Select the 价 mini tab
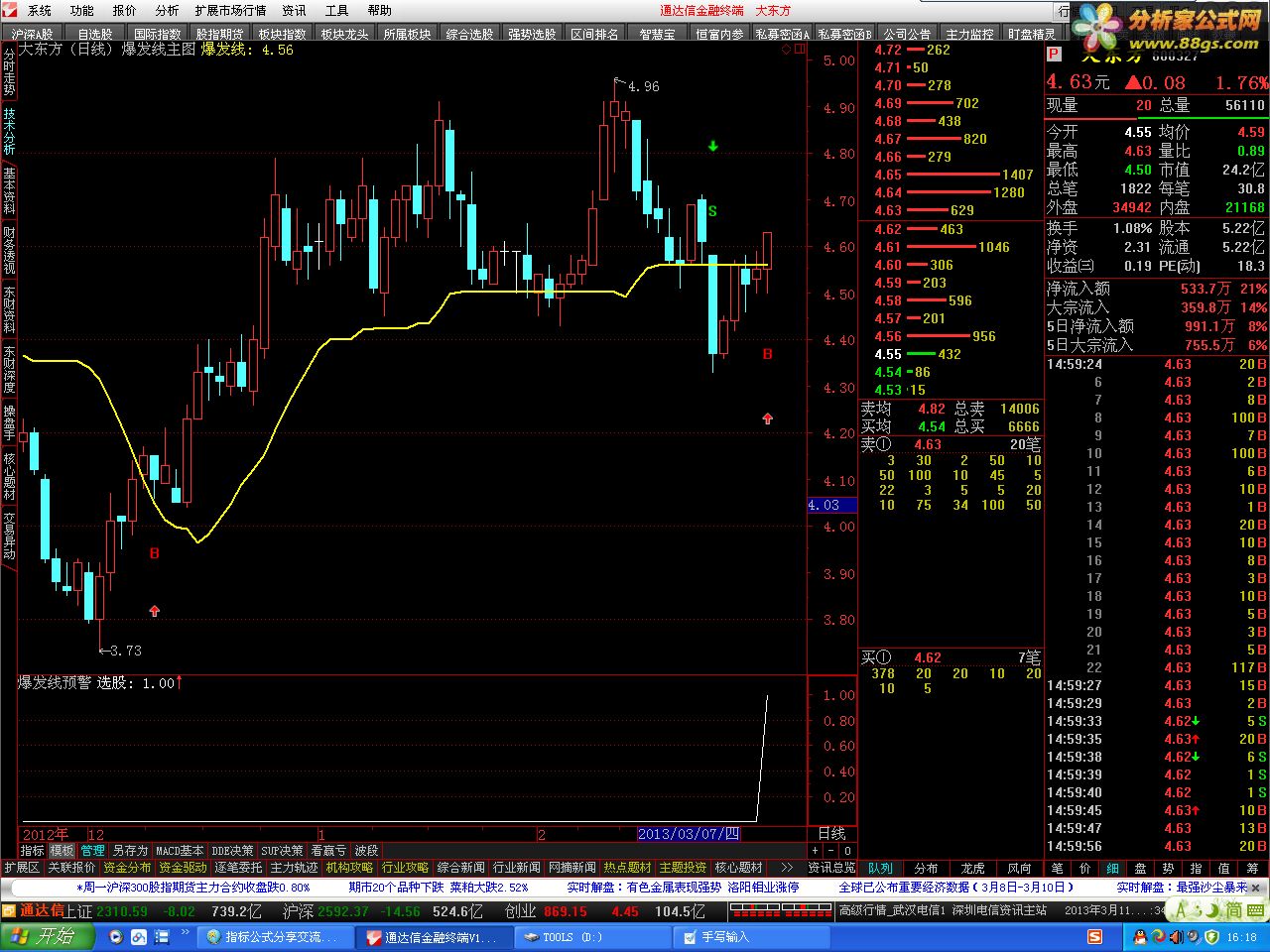 (x=1085, y=868)
